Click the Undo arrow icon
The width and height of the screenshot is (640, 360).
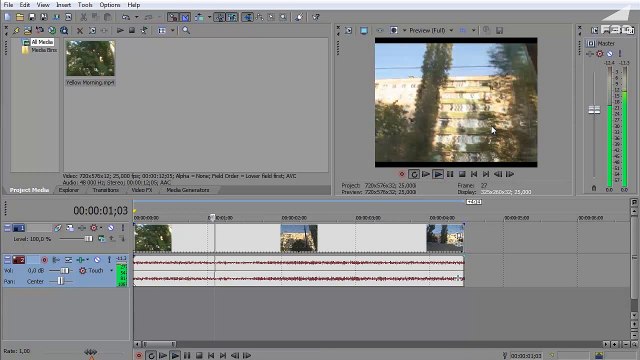(x=126, y=17)
